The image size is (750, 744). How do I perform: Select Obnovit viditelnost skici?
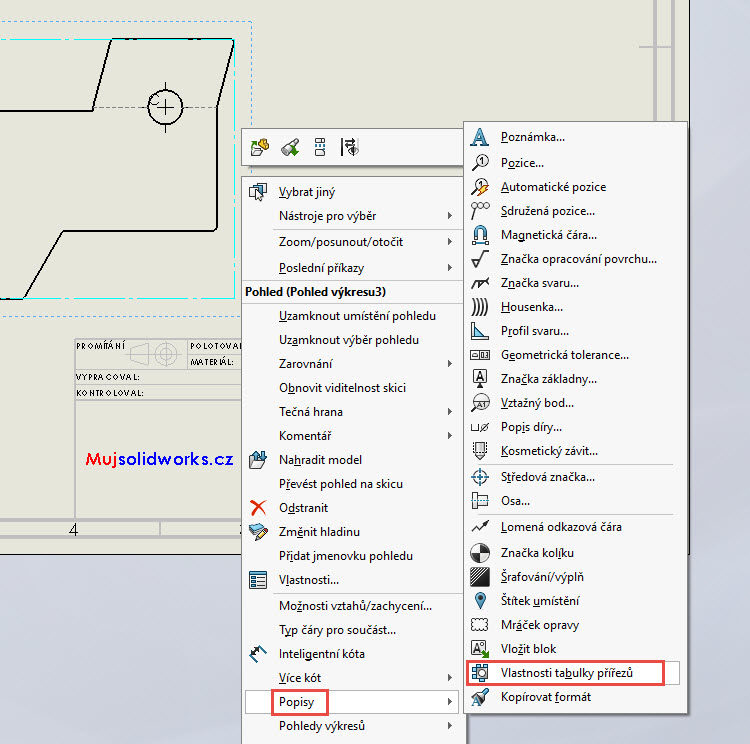pyautogui.click(x=342, y=388)
